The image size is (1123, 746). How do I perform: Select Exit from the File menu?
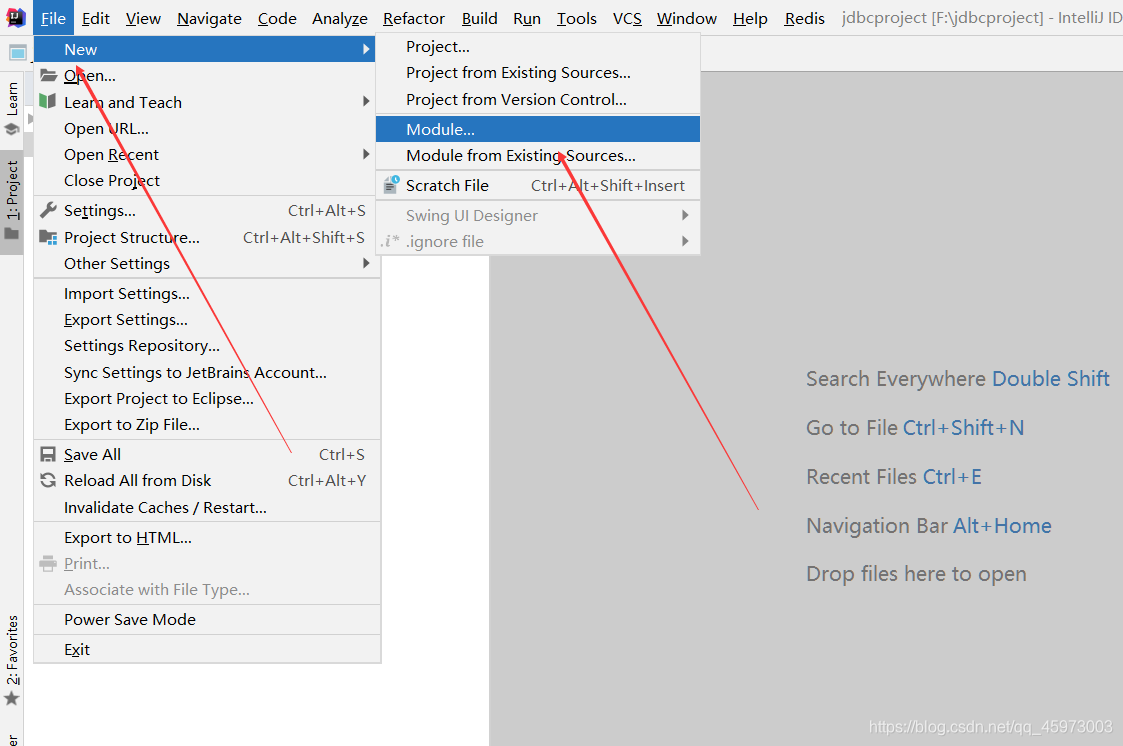(x=207, y=649)
